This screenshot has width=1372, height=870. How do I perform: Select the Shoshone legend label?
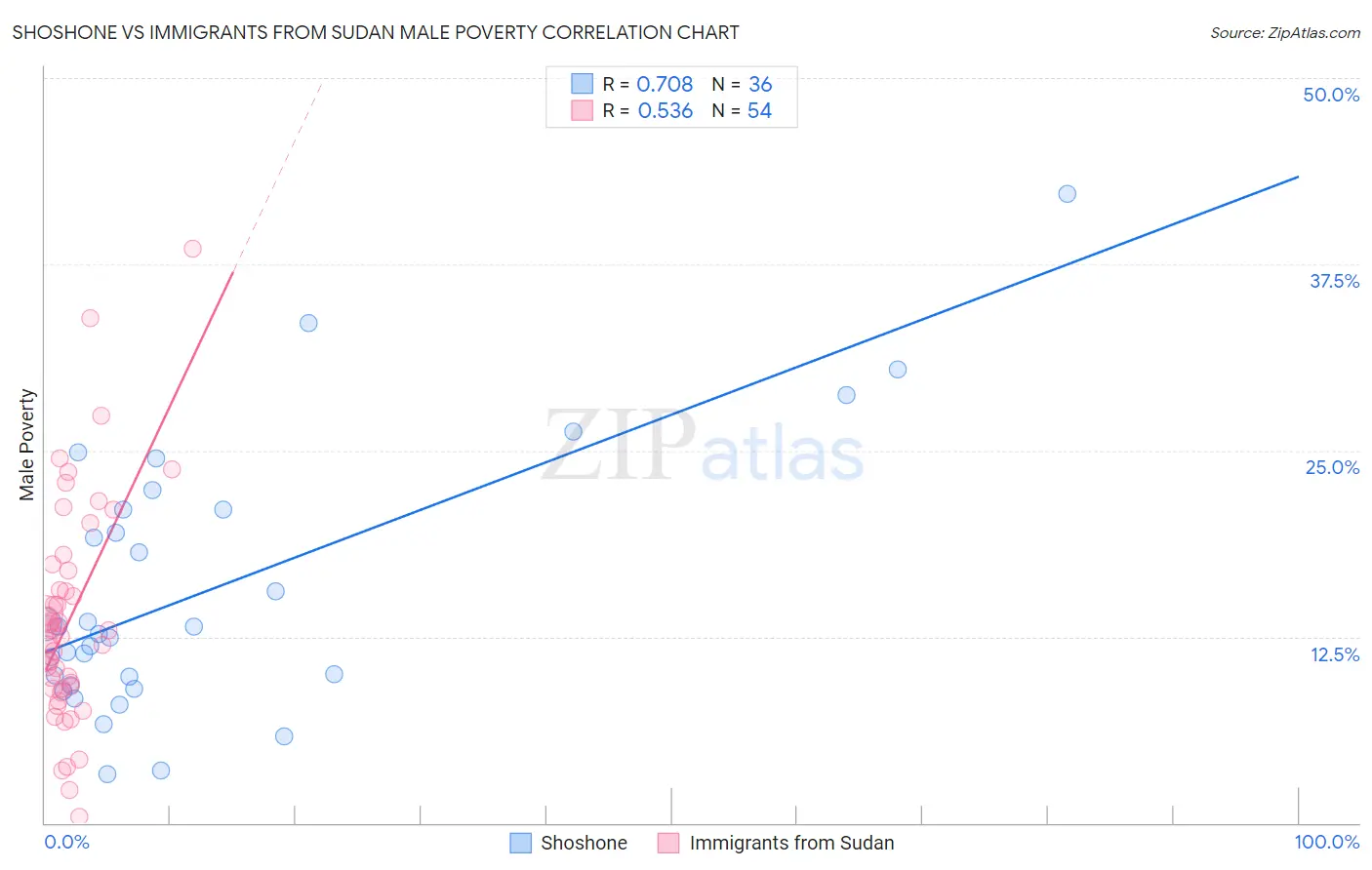[584, 843]
